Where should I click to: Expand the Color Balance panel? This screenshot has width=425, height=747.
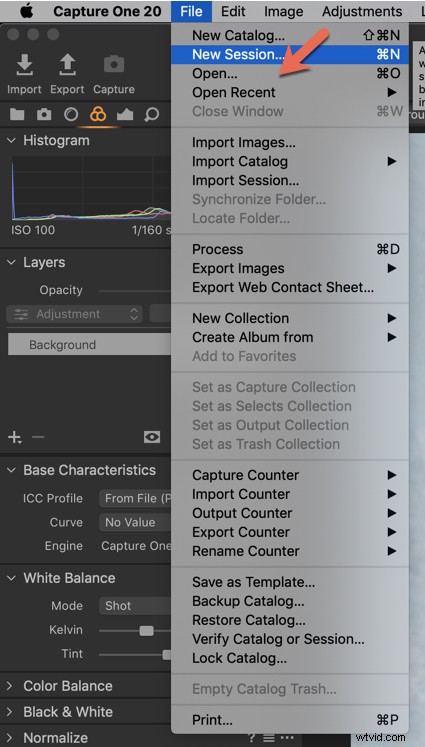pos(10,686)
